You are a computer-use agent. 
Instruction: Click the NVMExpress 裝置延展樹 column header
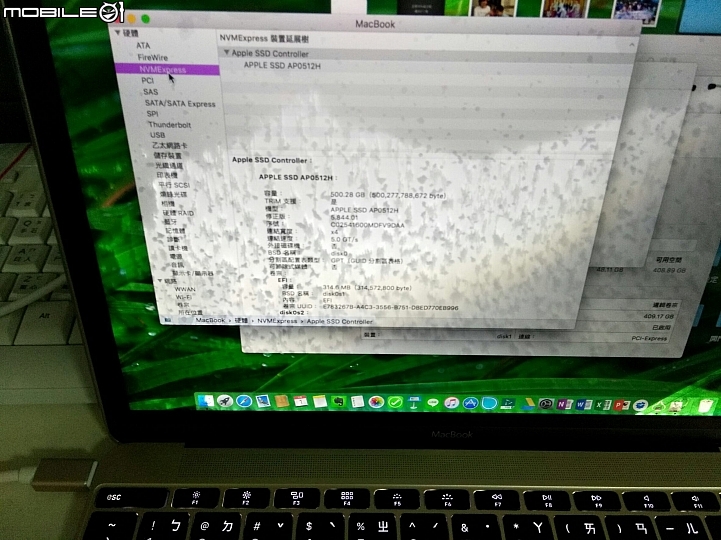[264, 39]
